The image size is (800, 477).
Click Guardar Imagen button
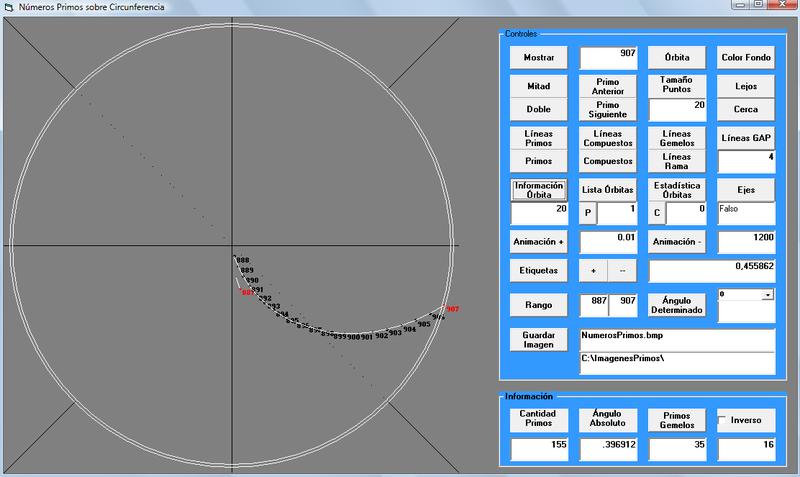539,338
